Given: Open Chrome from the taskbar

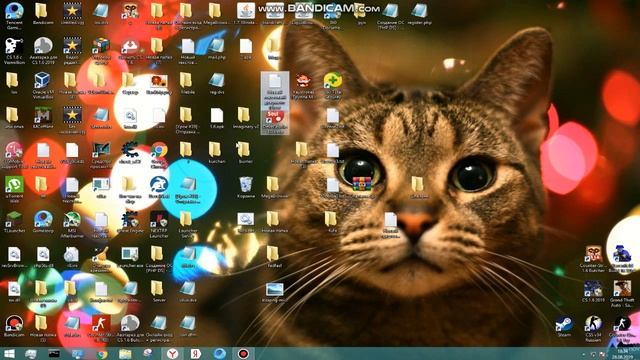Looking at the screenshot, I should click(101, 354).
